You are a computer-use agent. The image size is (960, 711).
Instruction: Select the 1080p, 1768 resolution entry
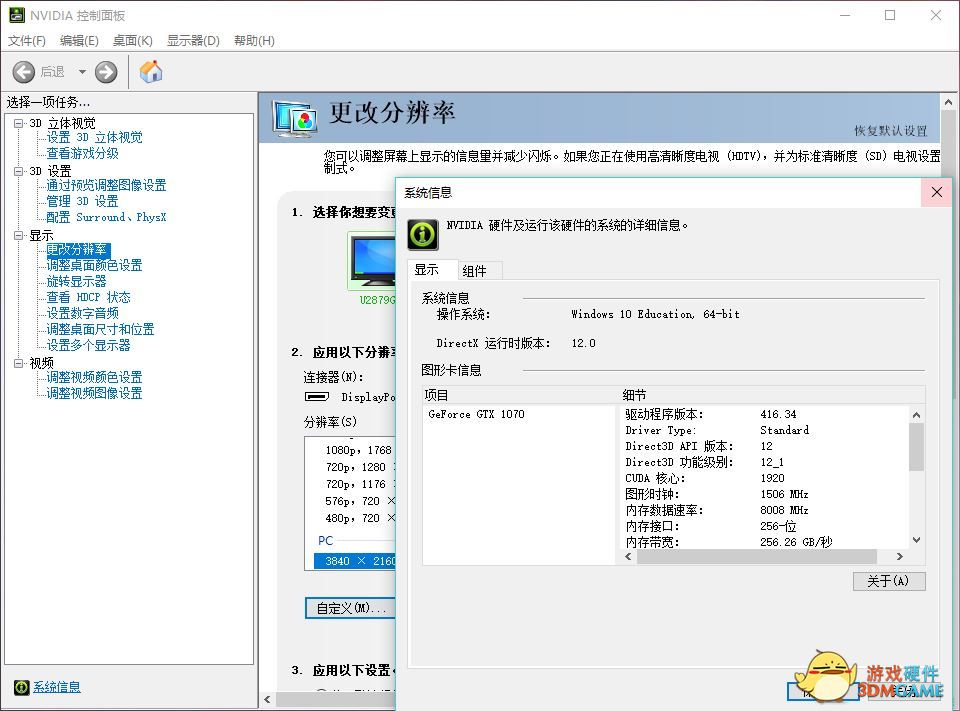click(359, 450)
